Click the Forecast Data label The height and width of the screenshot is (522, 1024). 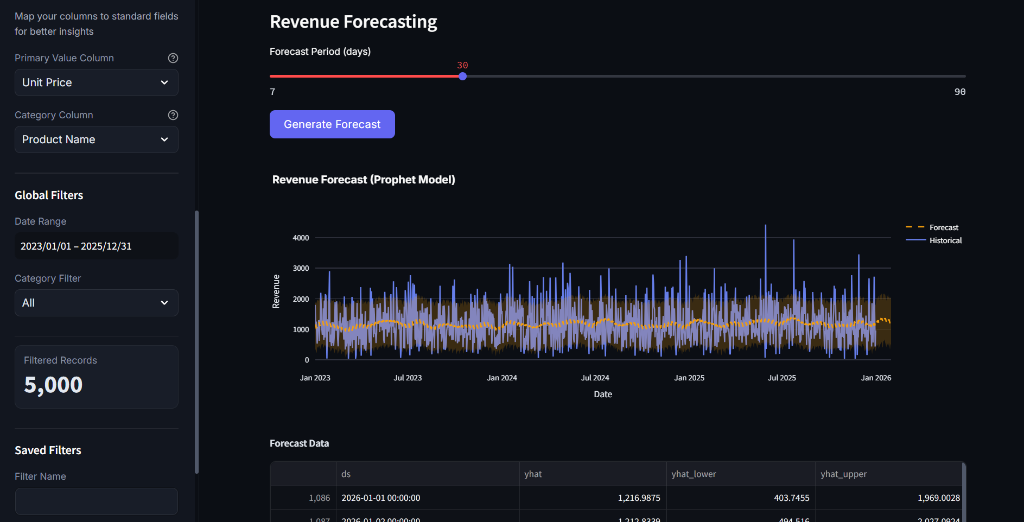click(299, 444)
